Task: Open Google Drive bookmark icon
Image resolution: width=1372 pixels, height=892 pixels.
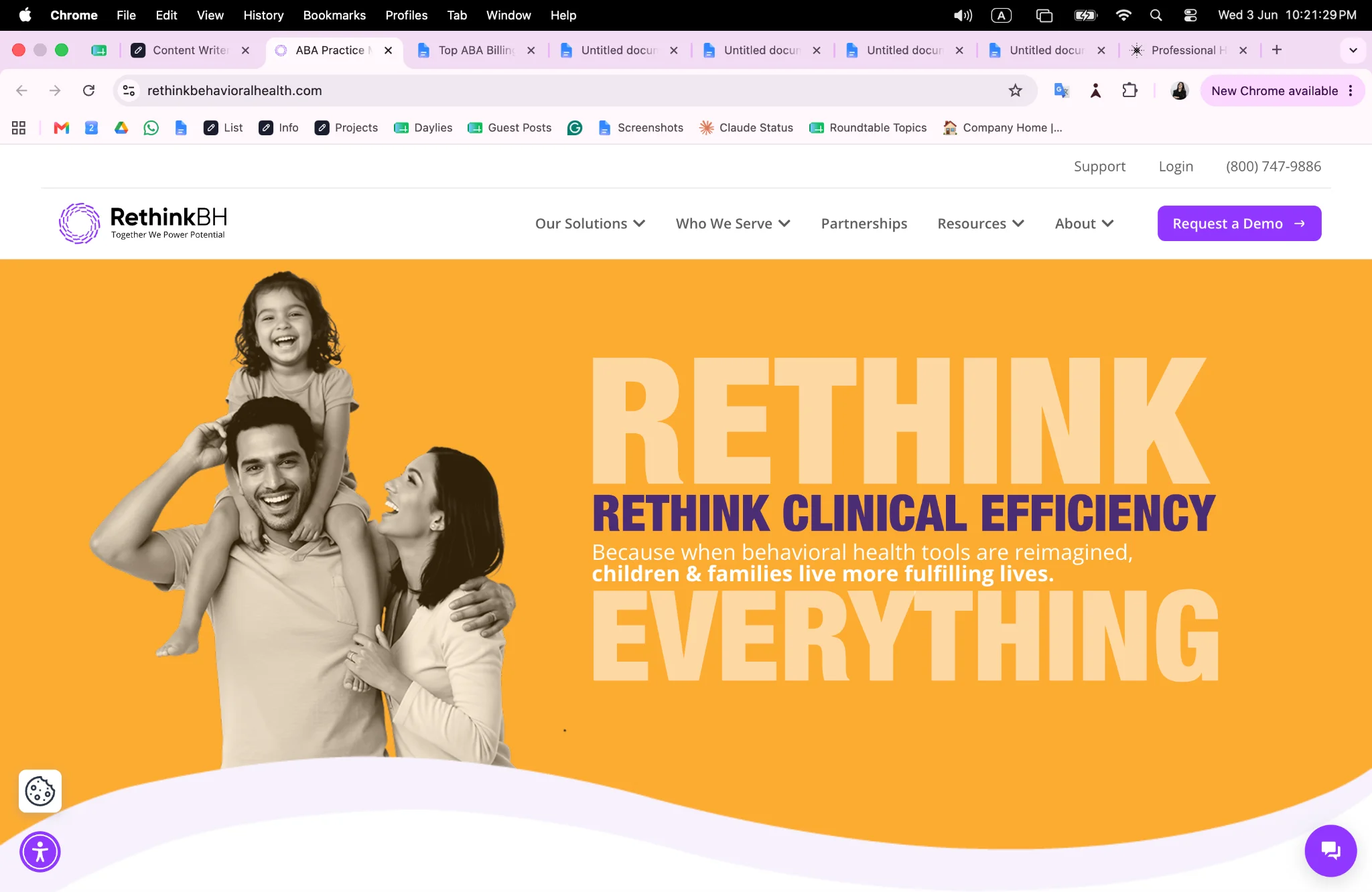Action: 121,128
